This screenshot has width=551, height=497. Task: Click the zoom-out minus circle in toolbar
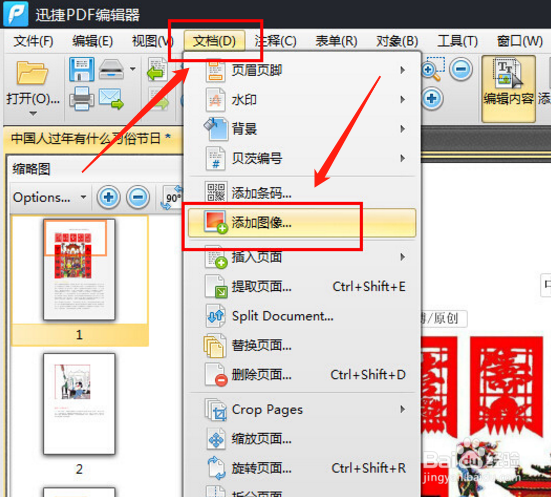point(461,69)
